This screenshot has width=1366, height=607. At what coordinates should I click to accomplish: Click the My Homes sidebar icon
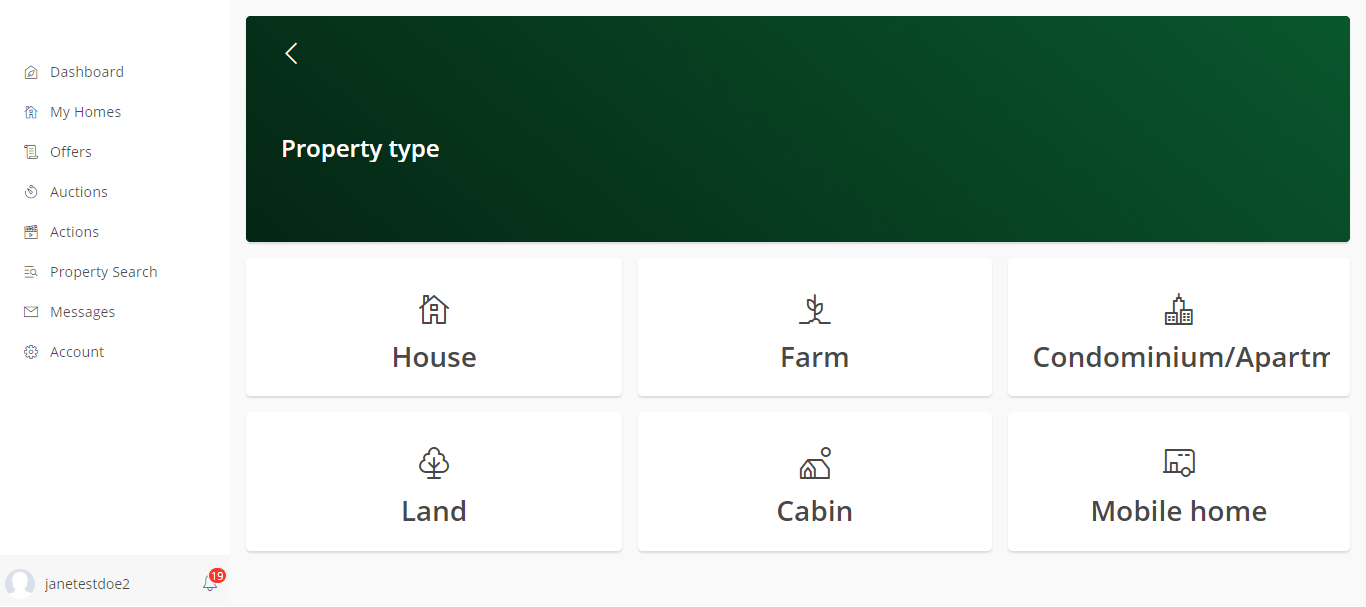[x=31, y=112]
